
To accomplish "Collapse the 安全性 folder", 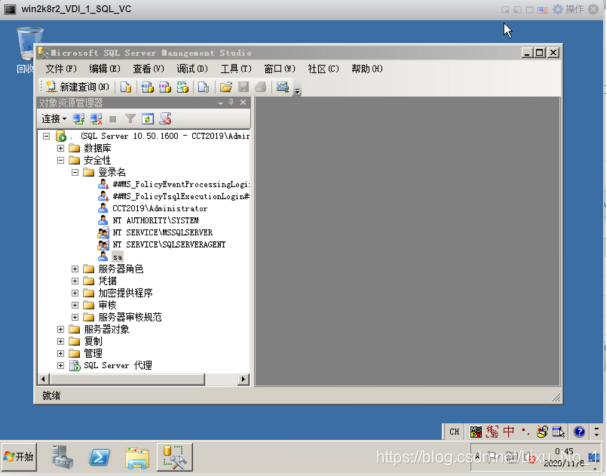I will point(60,160).
